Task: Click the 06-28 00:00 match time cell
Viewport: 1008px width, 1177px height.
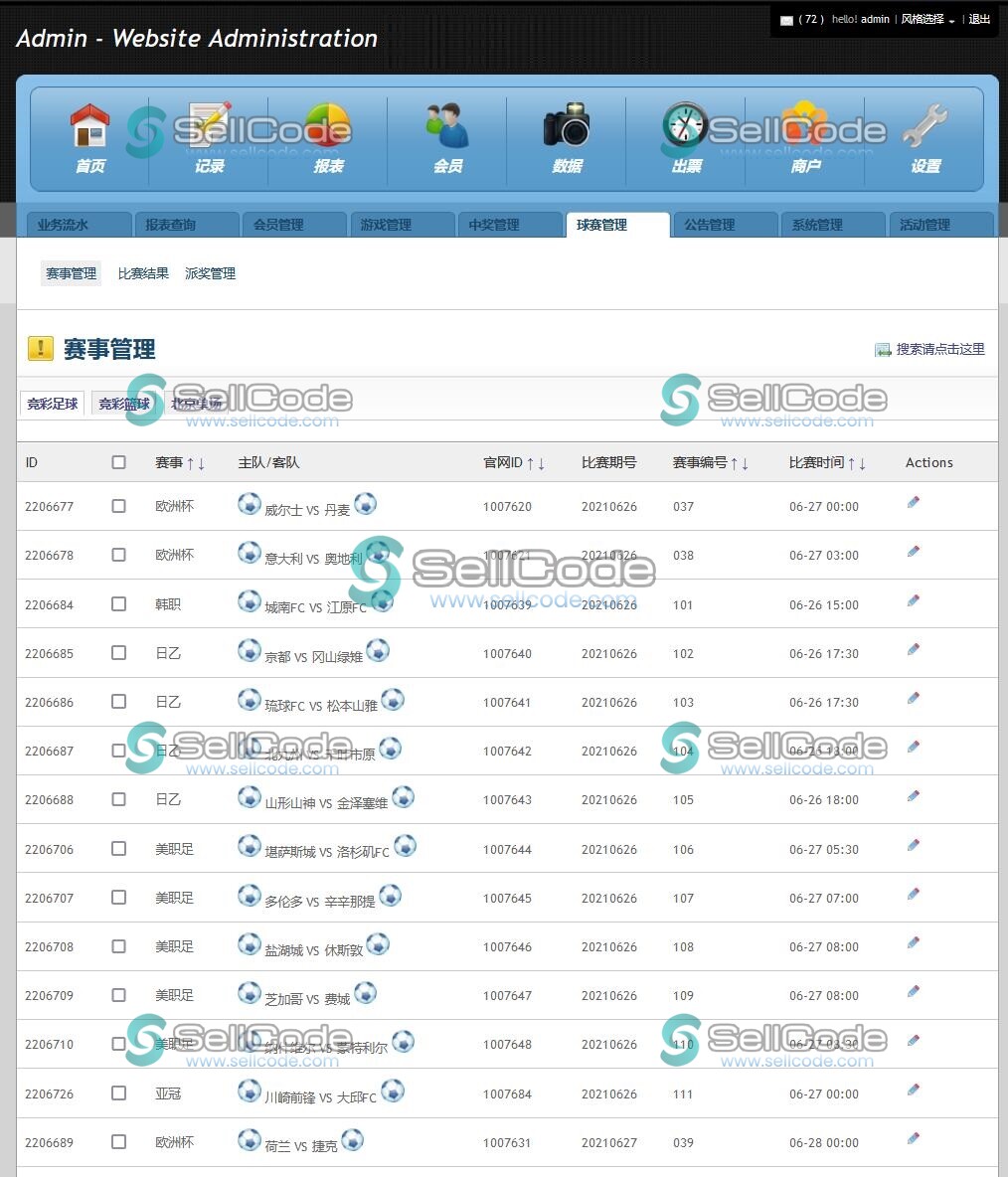Action: pos(823,1143)
